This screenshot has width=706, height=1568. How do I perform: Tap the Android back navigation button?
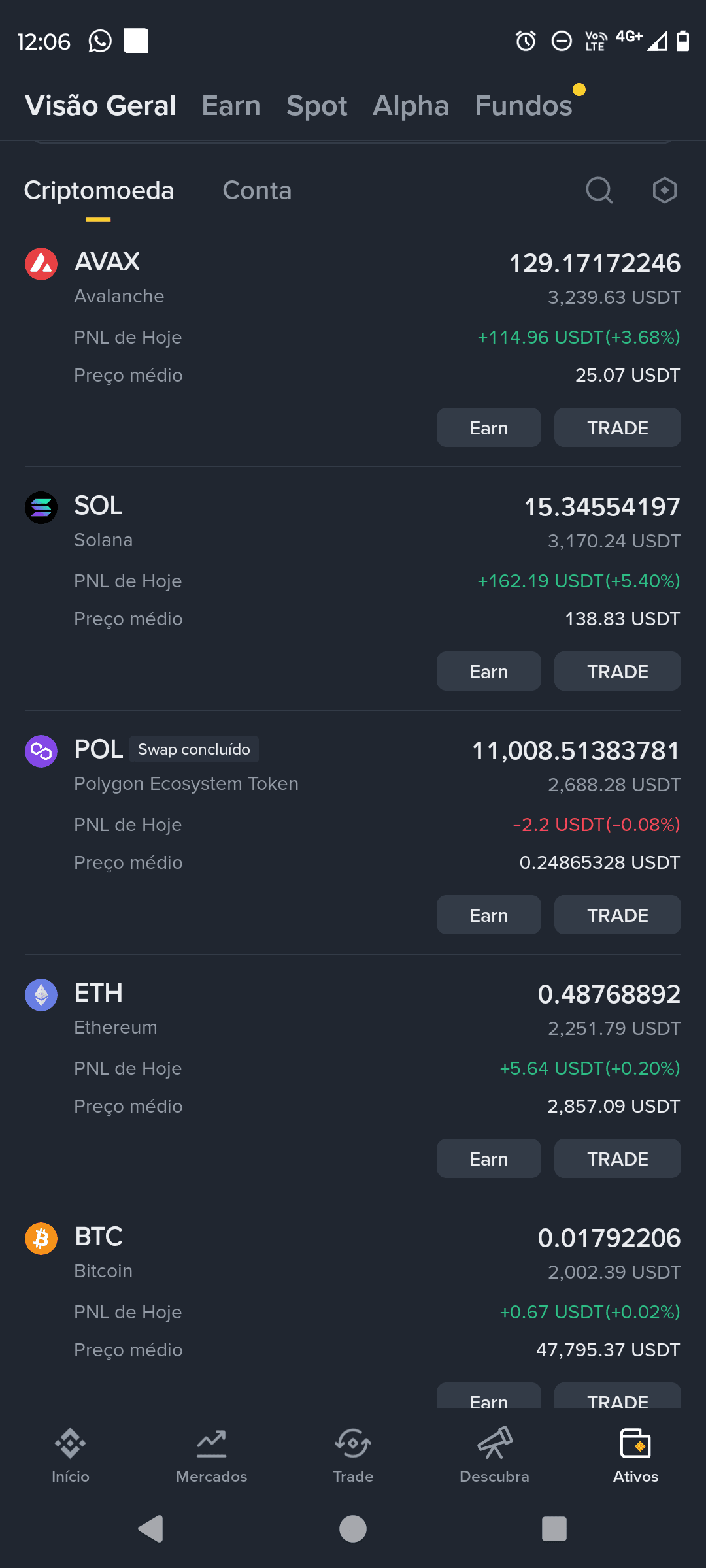coord(151,1529)
